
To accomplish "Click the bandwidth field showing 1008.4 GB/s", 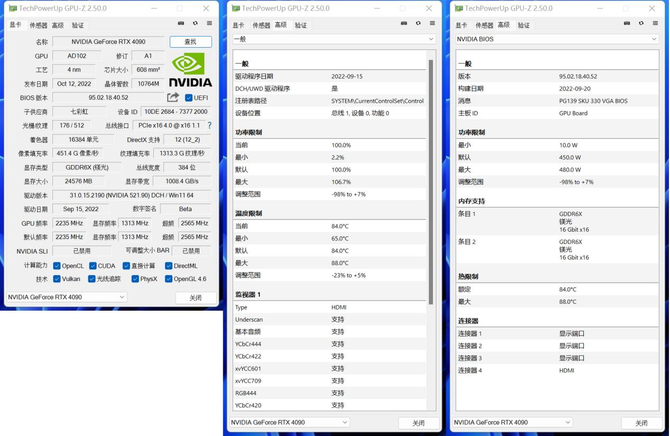I will tap(182, 181).
